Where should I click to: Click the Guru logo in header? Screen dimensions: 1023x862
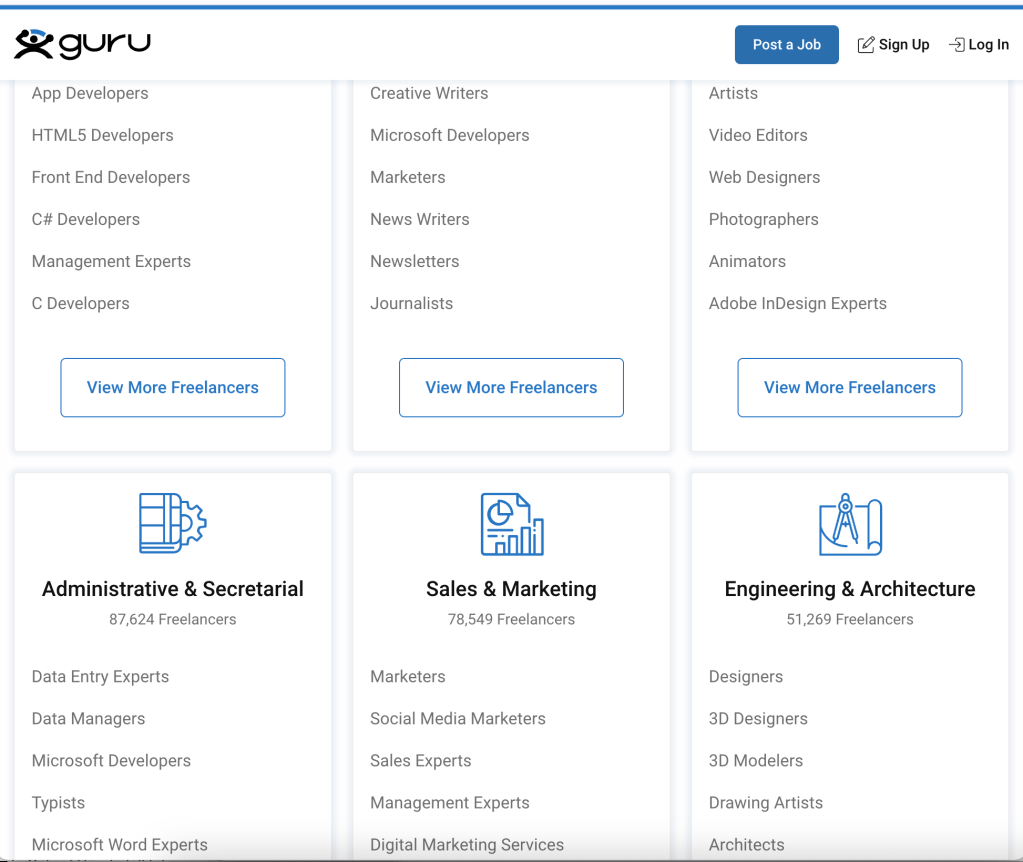coord(82,44)
